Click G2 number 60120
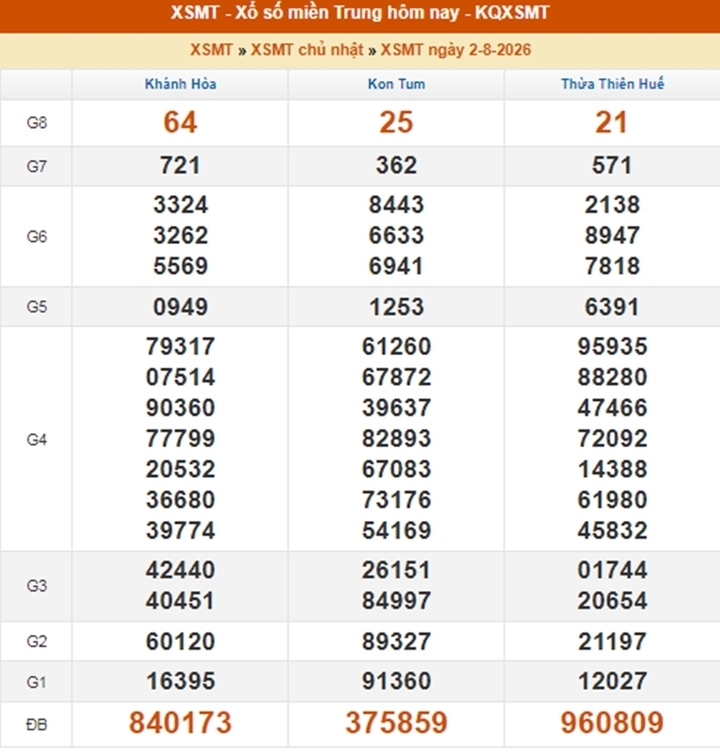Screen dimensions: 720x754 (180, 642)
